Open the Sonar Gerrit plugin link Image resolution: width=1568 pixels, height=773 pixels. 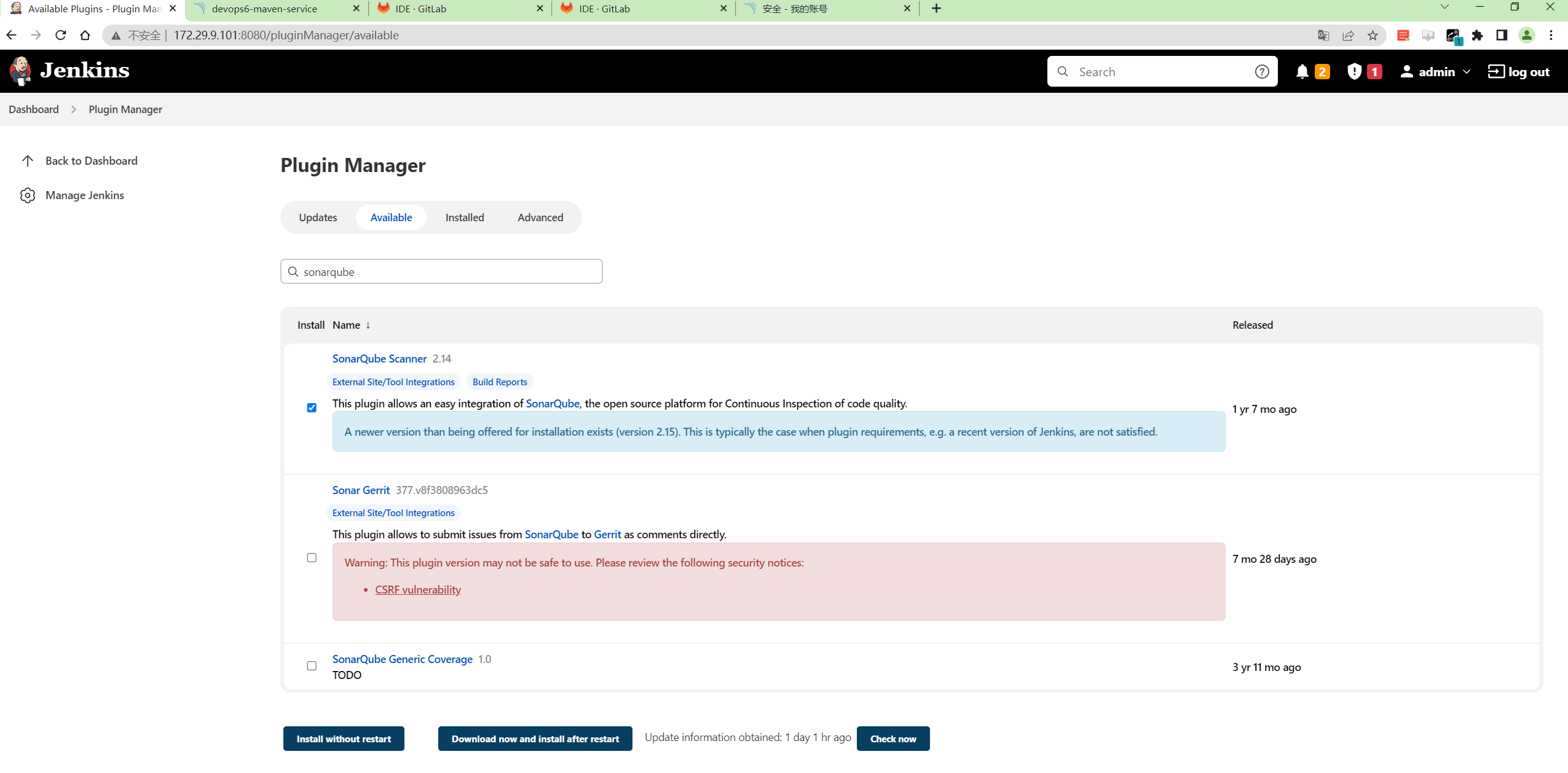click(361, 490)
